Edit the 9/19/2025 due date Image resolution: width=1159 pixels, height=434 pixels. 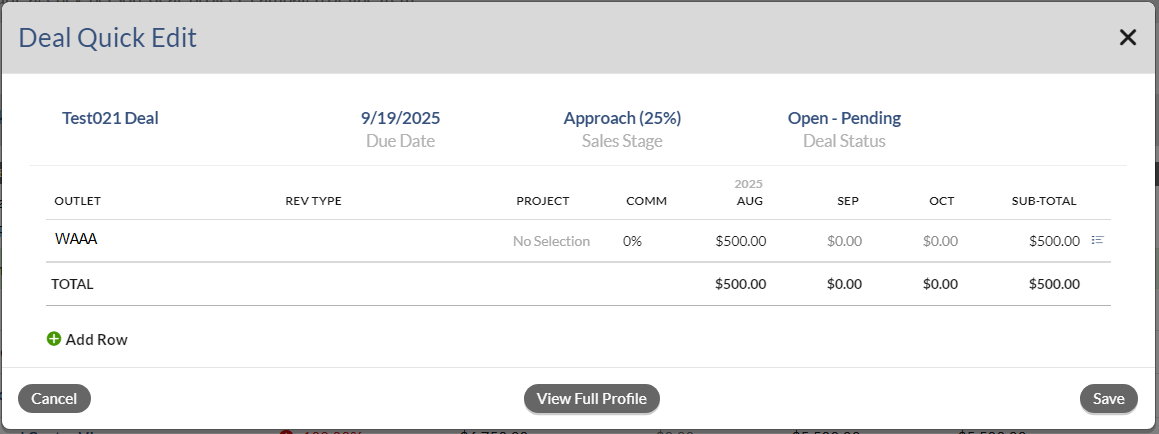(400, 118)
